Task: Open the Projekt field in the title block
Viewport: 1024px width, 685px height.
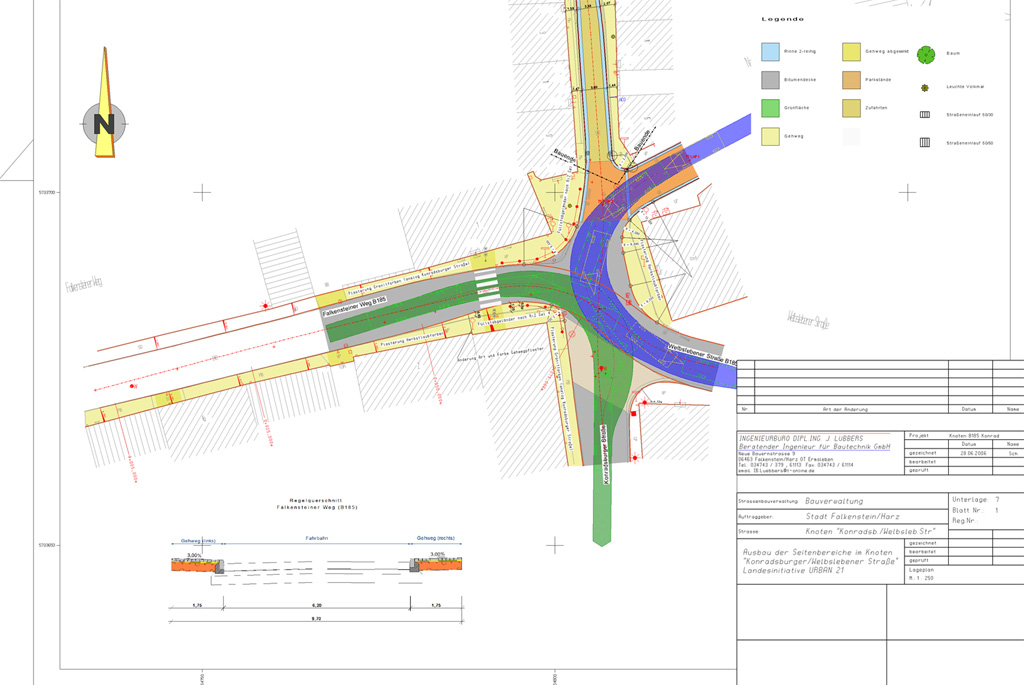Action: click(921, 436)
